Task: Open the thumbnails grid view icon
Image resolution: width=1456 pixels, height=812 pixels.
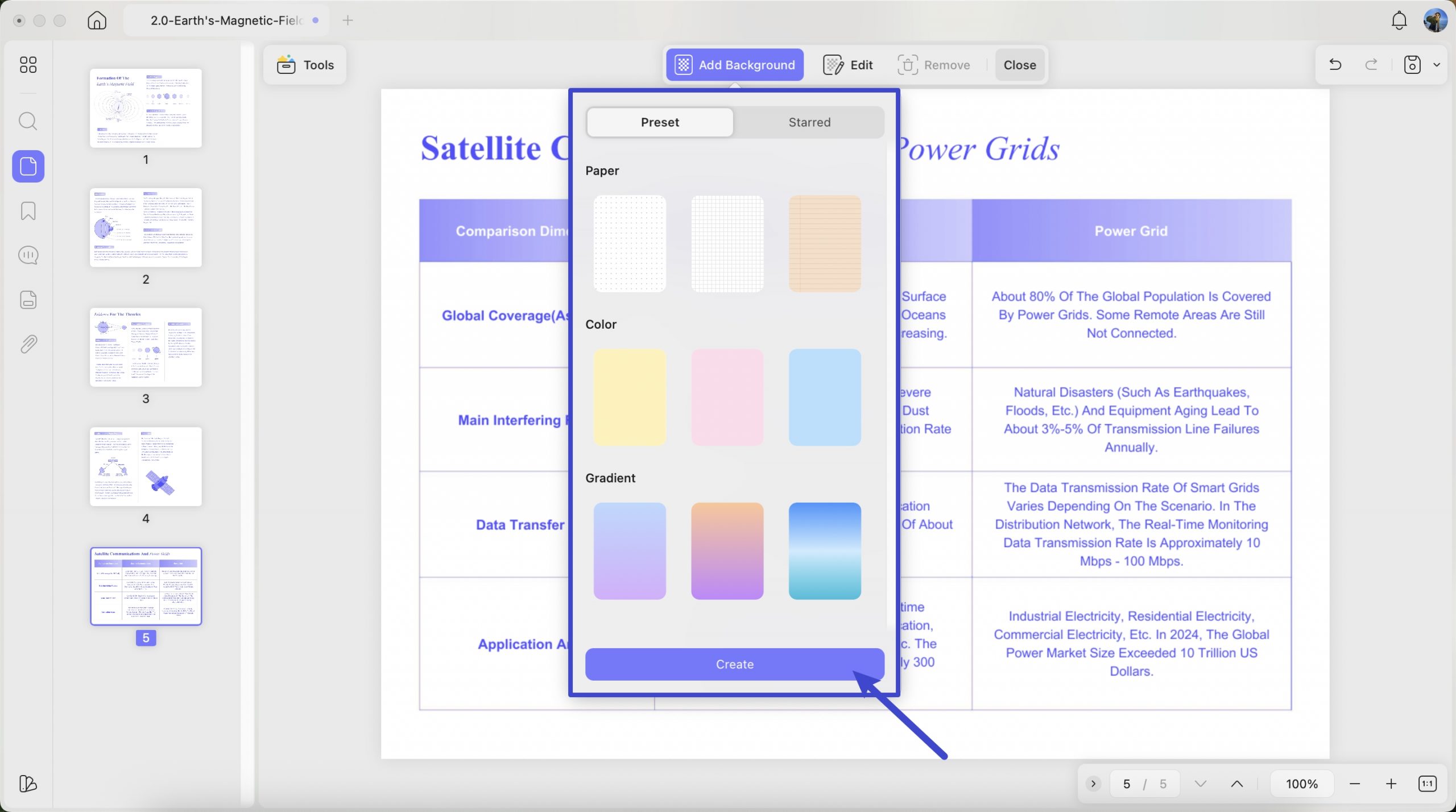Action: [x=28, y=65]
